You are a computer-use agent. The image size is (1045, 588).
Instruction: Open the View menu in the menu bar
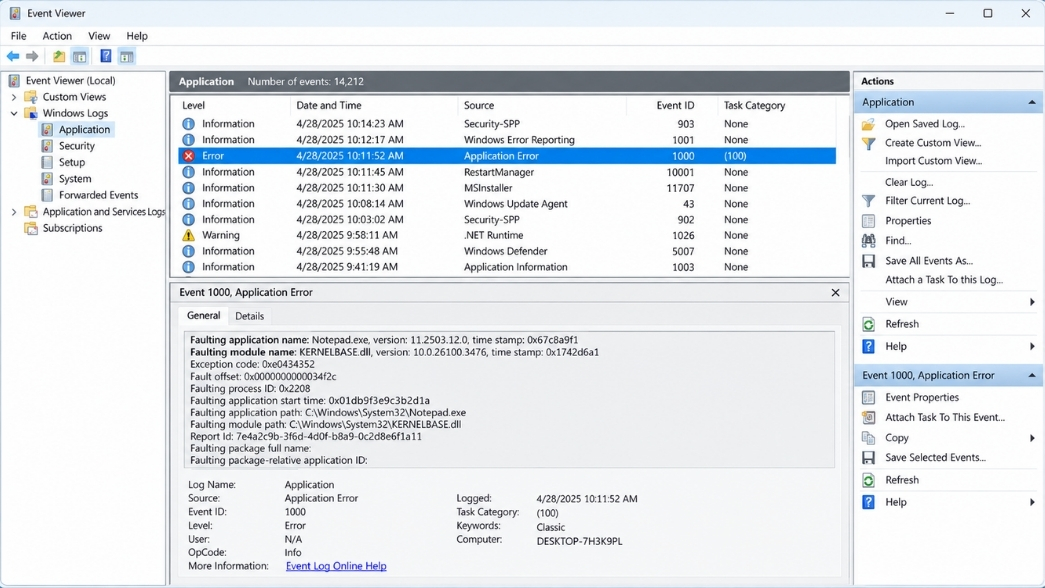(x=99, y=36)
